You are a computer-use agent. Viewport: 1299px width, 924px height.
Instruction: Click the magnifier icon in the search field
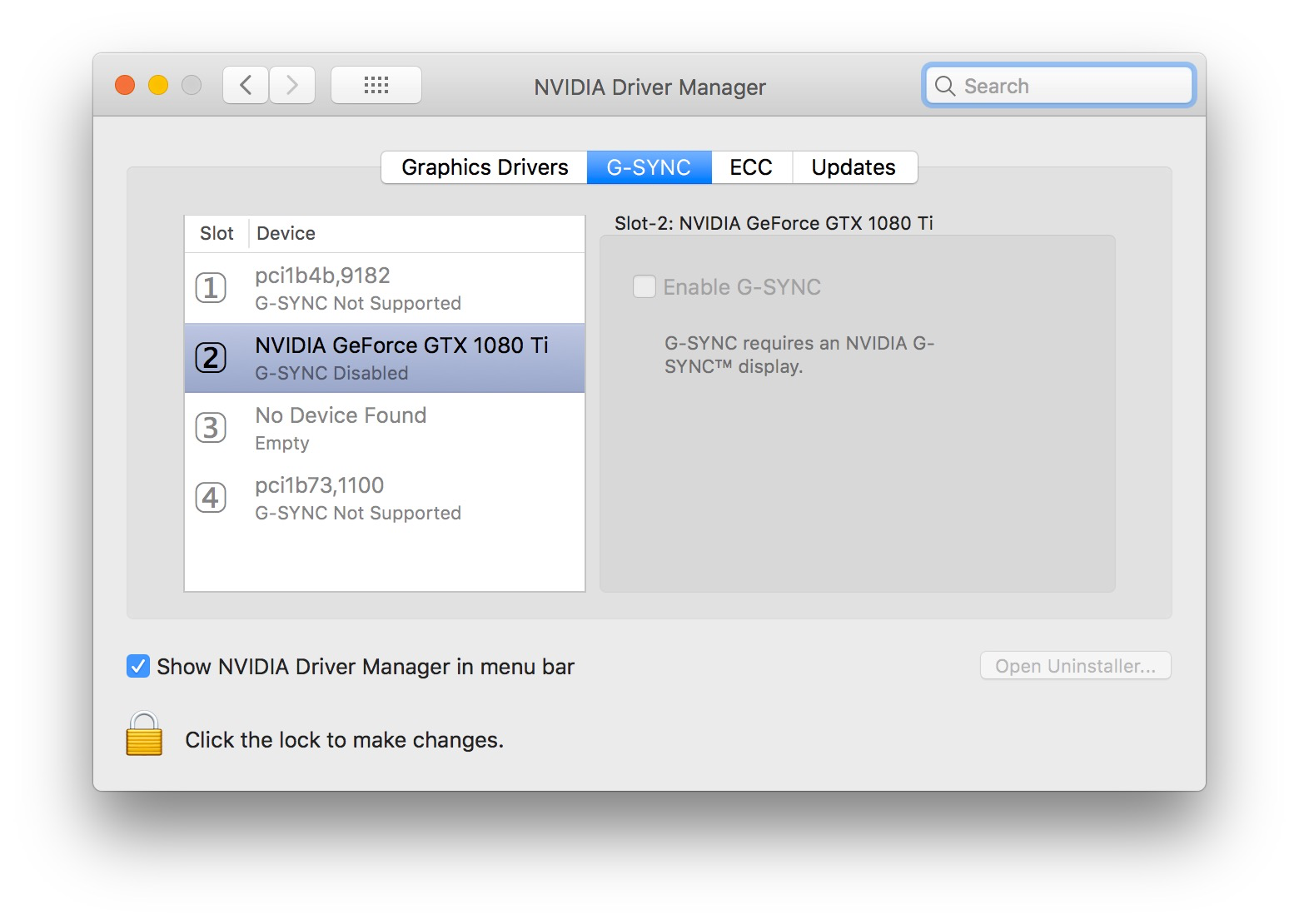944,86
